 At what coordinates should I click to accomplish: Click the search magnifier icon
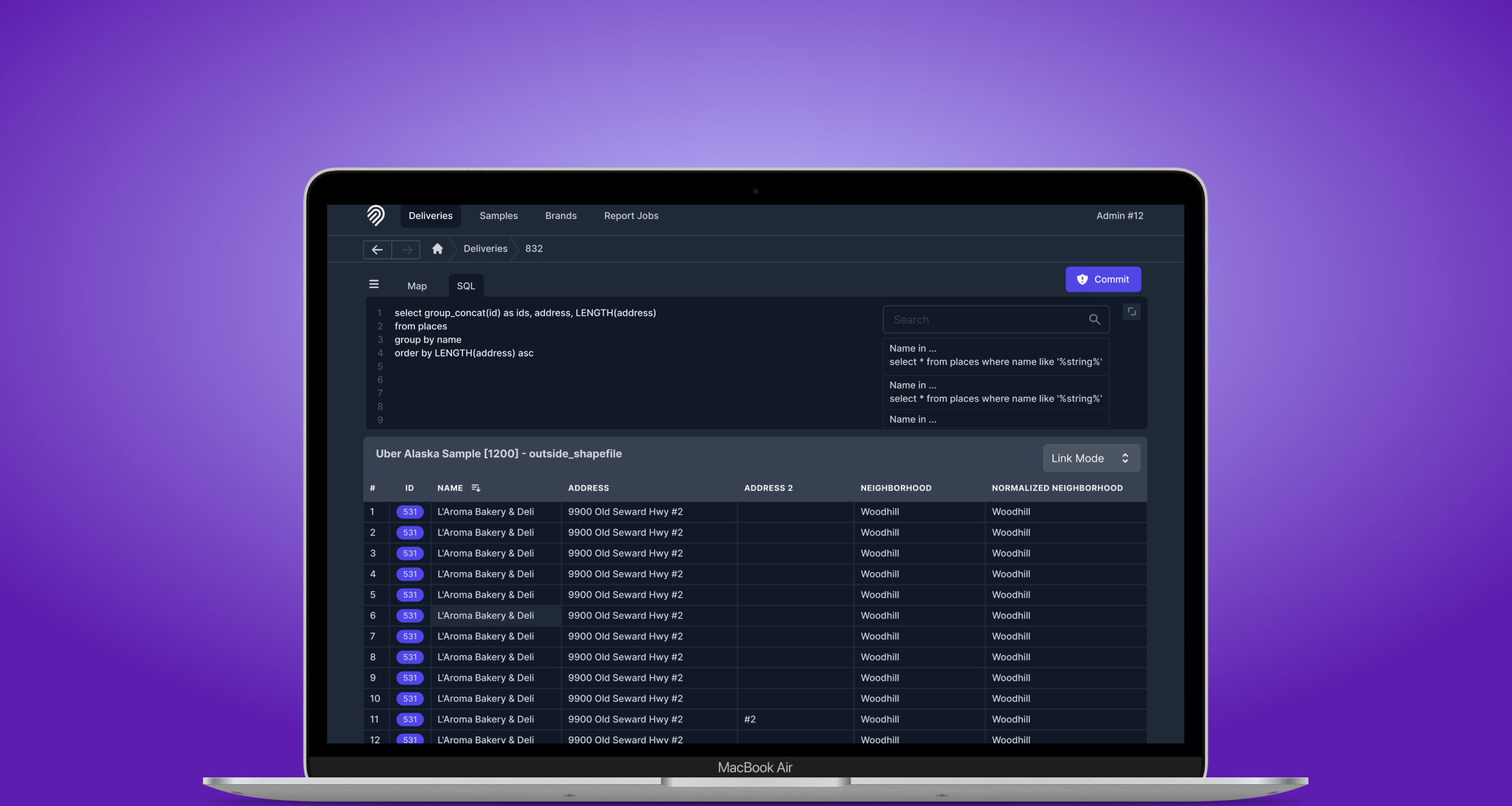(1094, 319)
